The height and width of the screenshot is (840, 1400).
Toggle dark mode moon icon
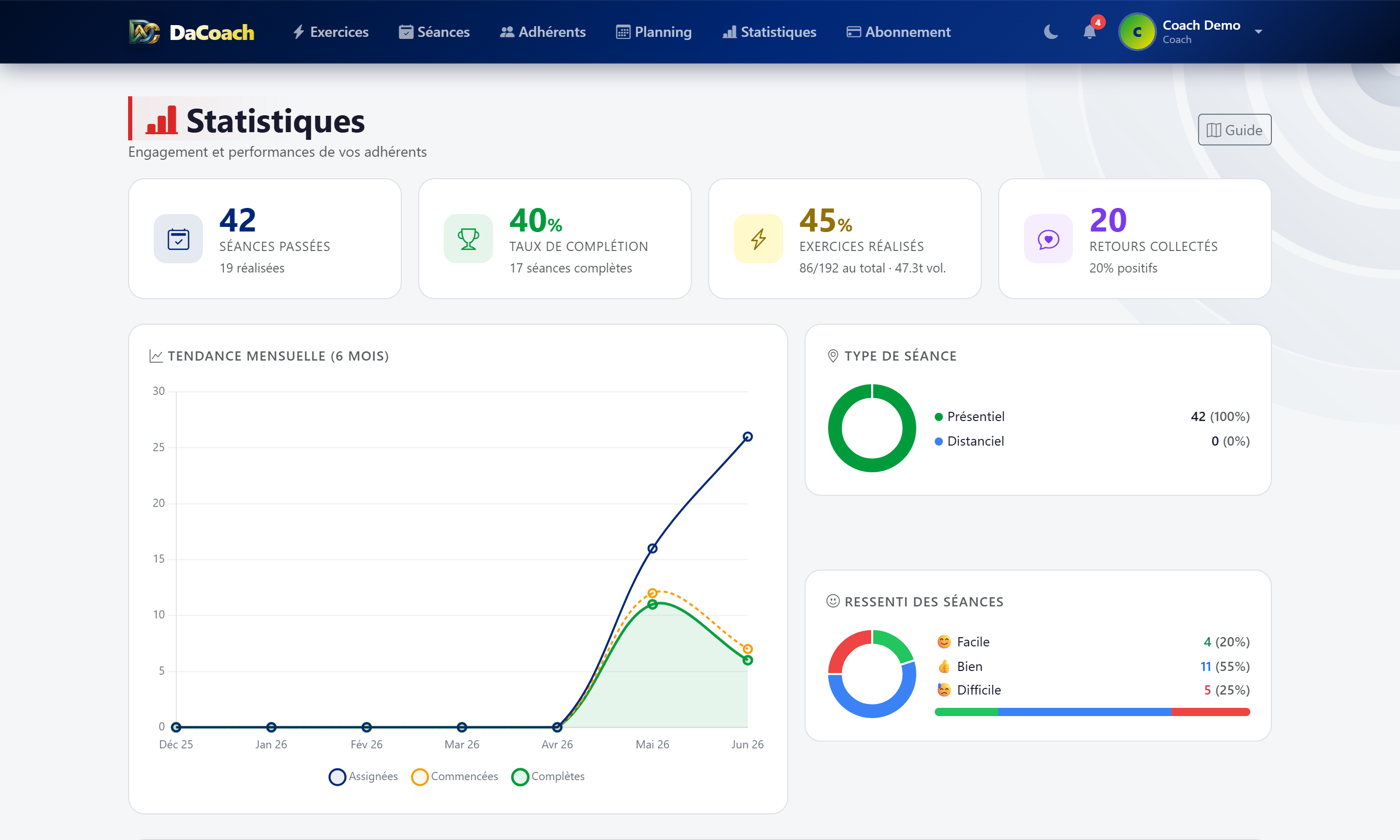(1051, 32)
